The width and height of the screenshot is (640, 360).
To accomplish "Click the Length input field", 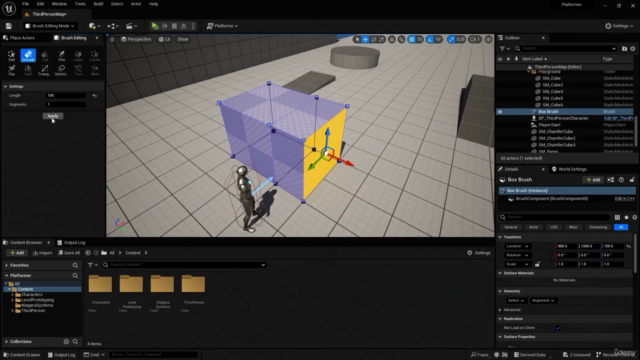I will point(65,96).
